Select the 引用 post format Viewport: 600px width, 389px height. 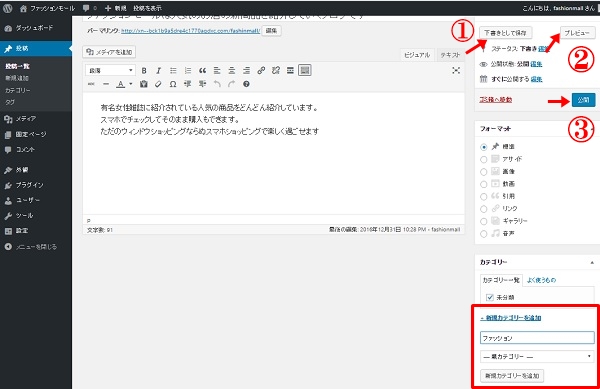click(x=484, y=197)
